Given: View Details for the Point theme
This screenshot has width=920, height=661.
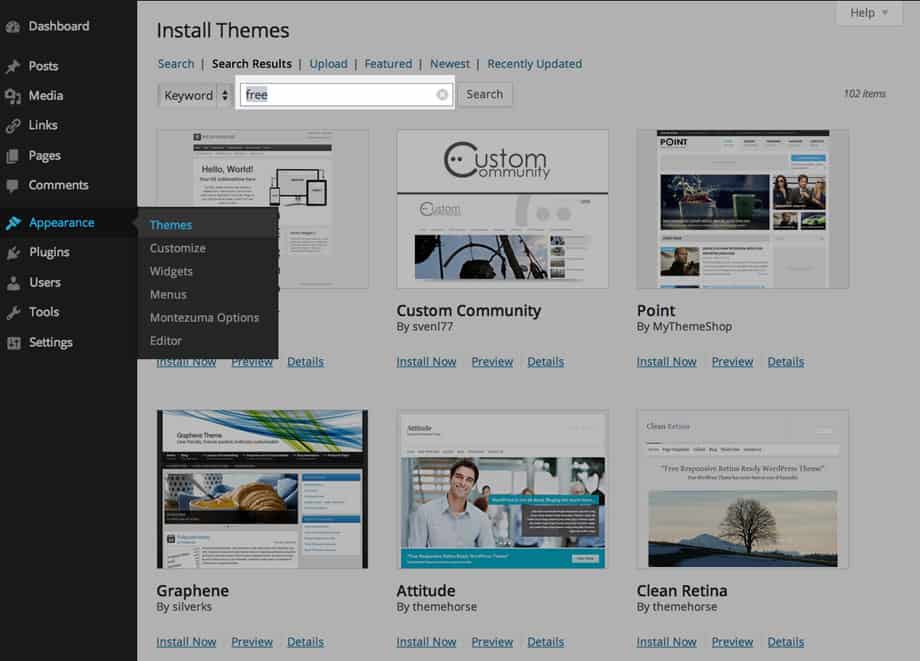Looking at the screenshot, I should (786, 362).
